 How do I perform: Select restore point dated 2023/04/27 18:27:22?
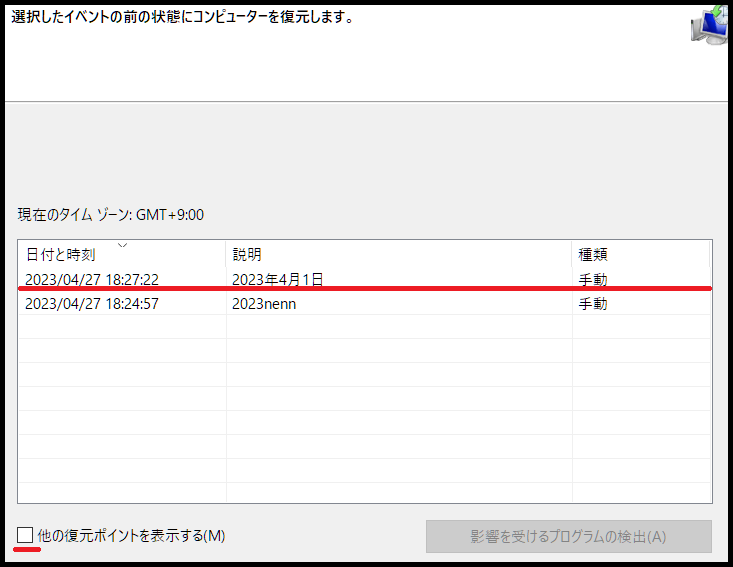pos(365,279)
